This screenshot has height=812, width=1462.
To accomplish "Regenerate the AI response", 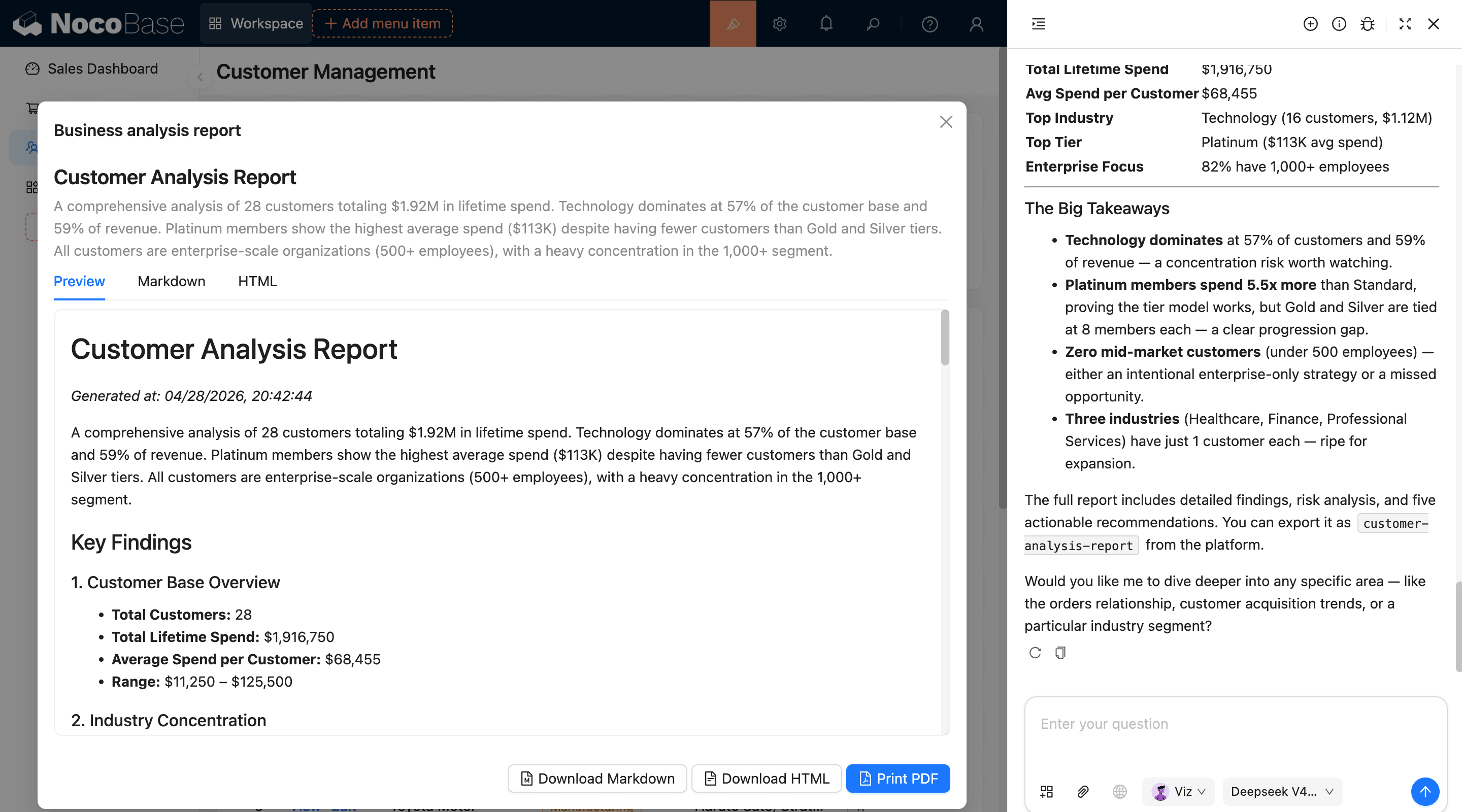I will 1035,653.
